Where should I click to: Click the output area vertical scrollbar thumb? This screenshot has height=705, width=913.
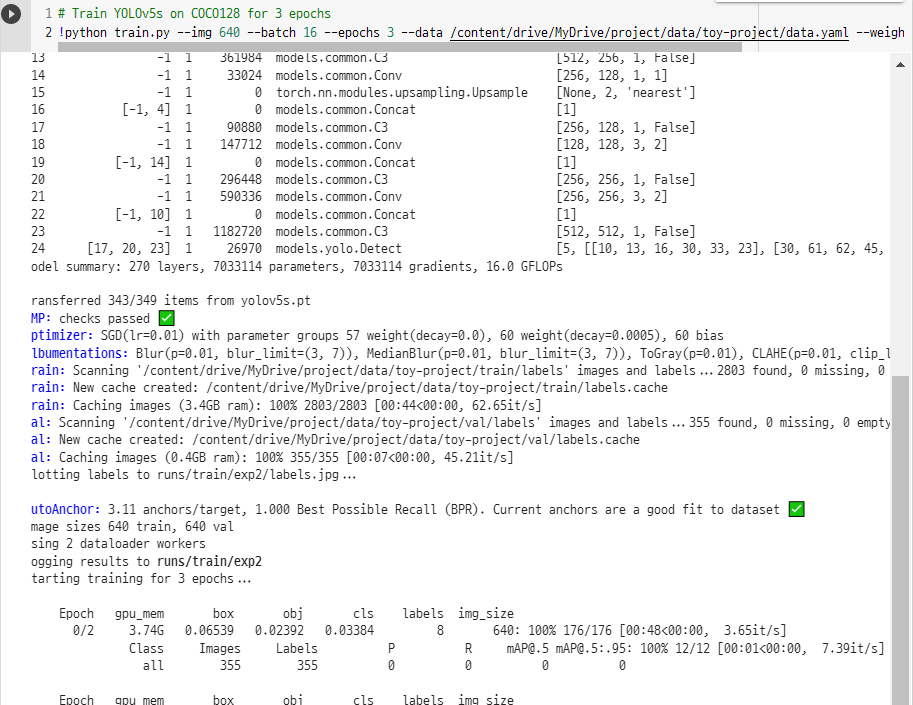tap(900, 539)
